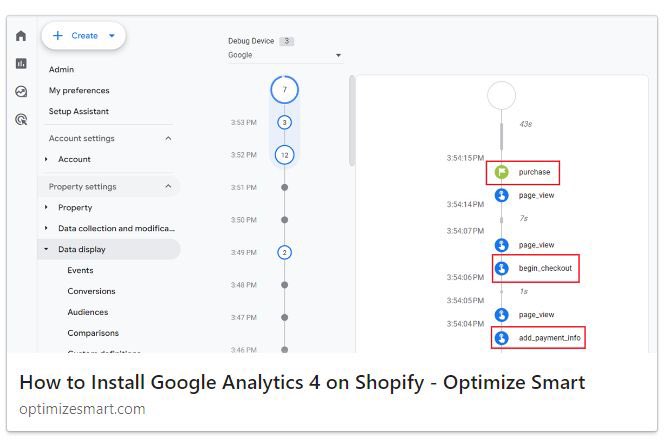
Task: Open the Advertising target icon
Action: click(x=21, y=119)
